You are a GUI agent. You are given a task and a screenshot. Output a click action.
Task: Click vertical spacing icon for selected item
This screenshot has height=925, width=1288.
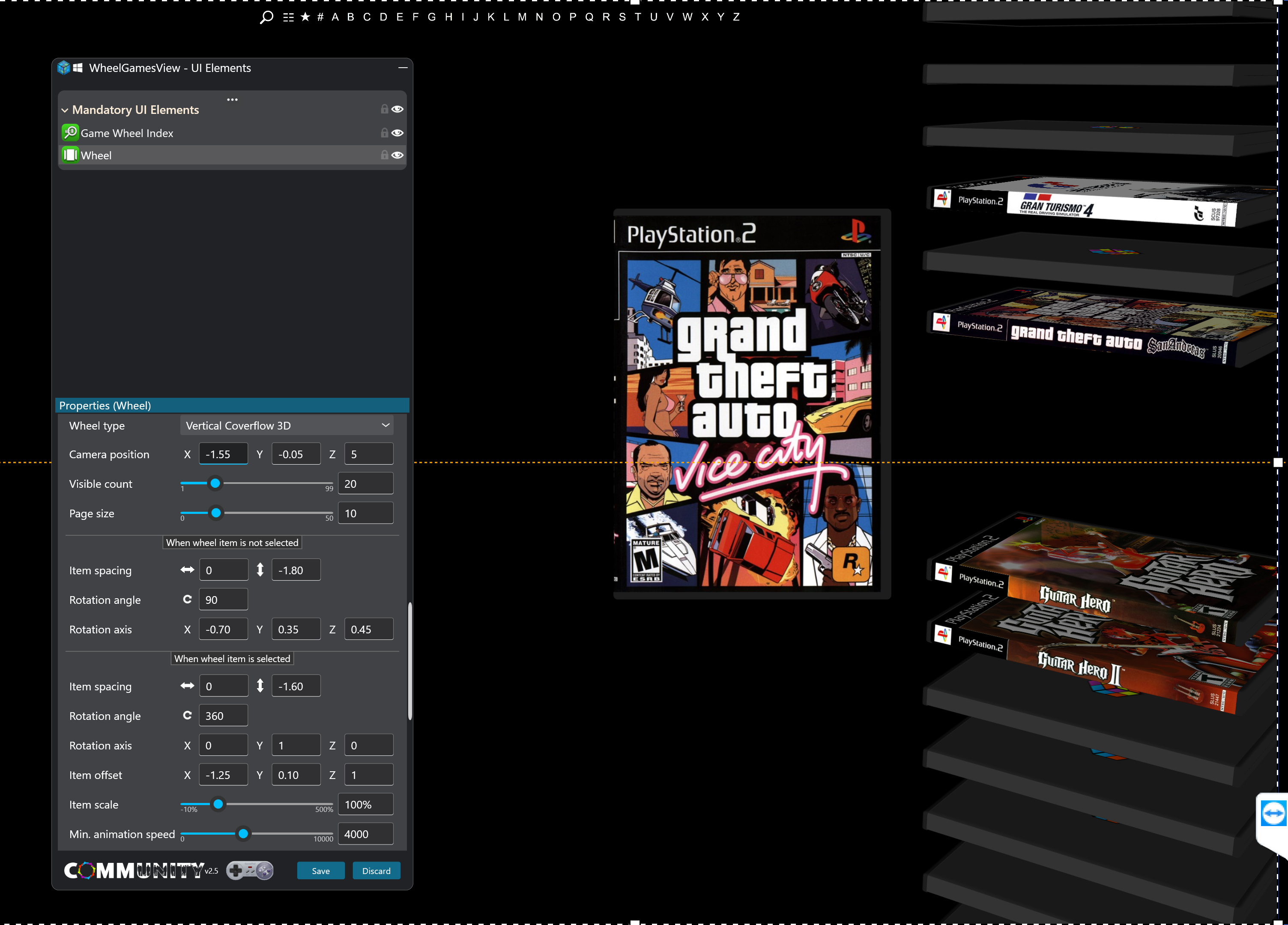click(x=260, y=685)
